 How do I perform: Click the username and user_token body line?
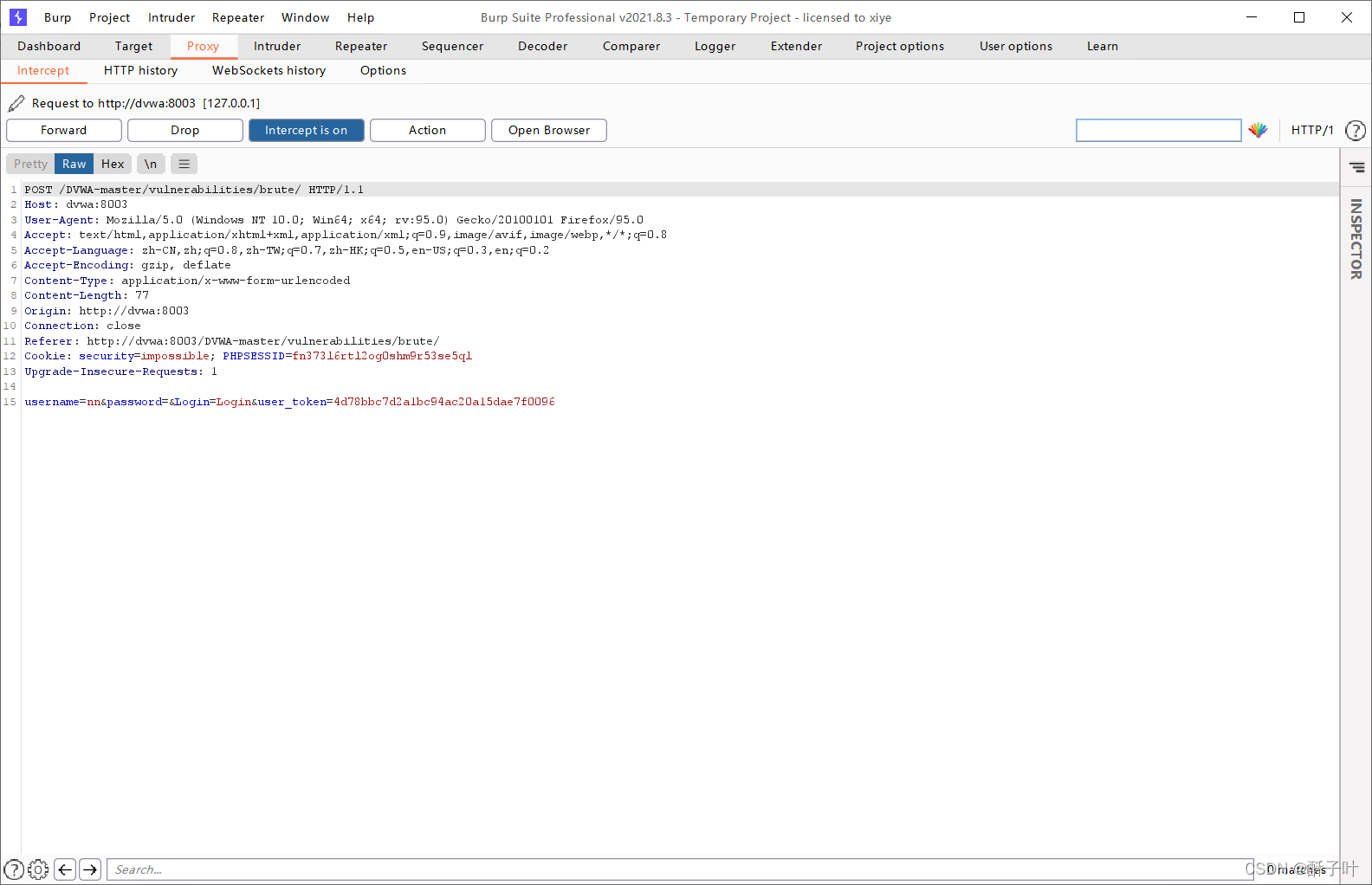[290, 402]
